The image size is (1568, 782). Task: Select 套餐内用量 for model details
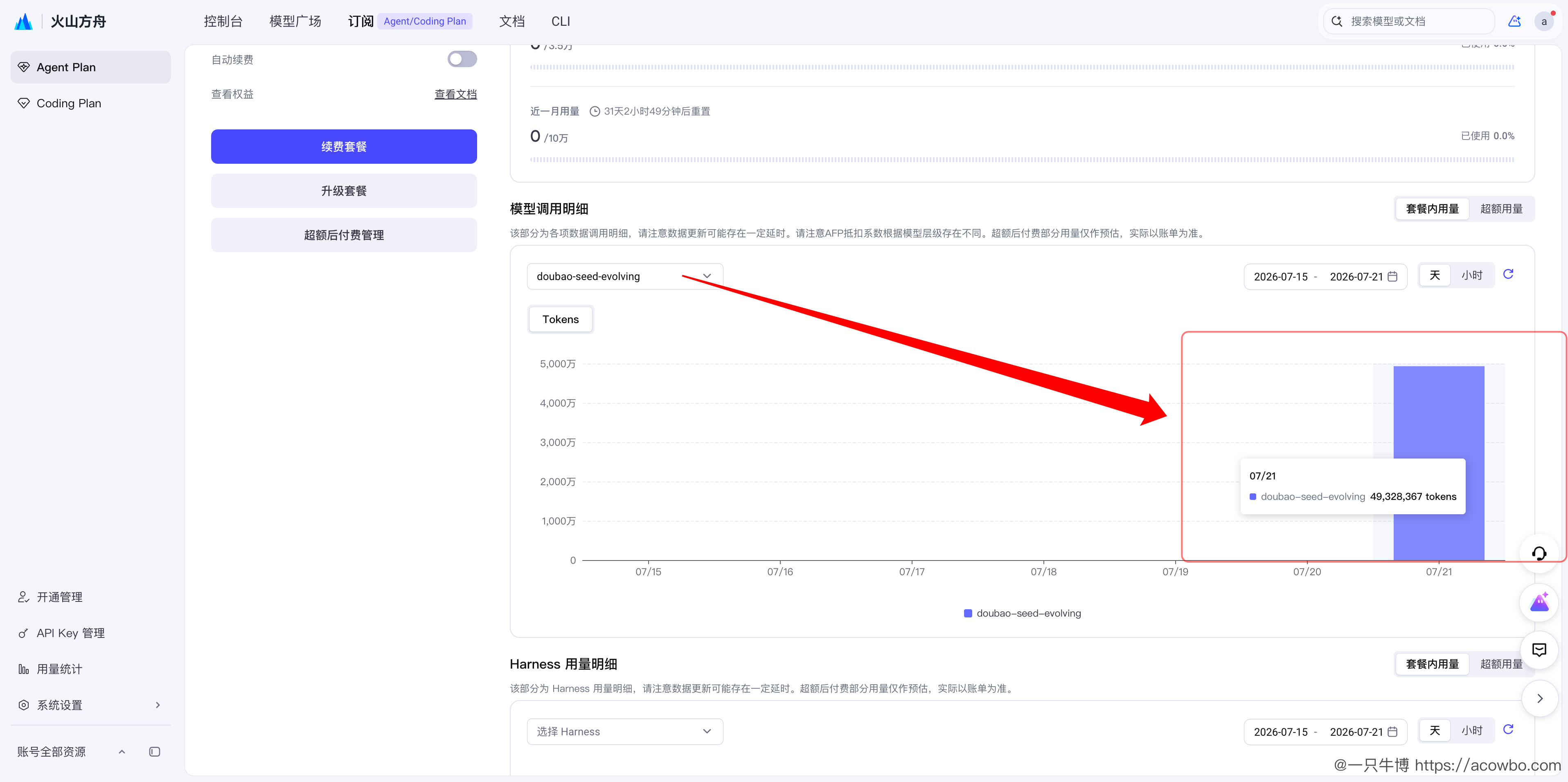pyautogui.click(x=1432, y=209)
